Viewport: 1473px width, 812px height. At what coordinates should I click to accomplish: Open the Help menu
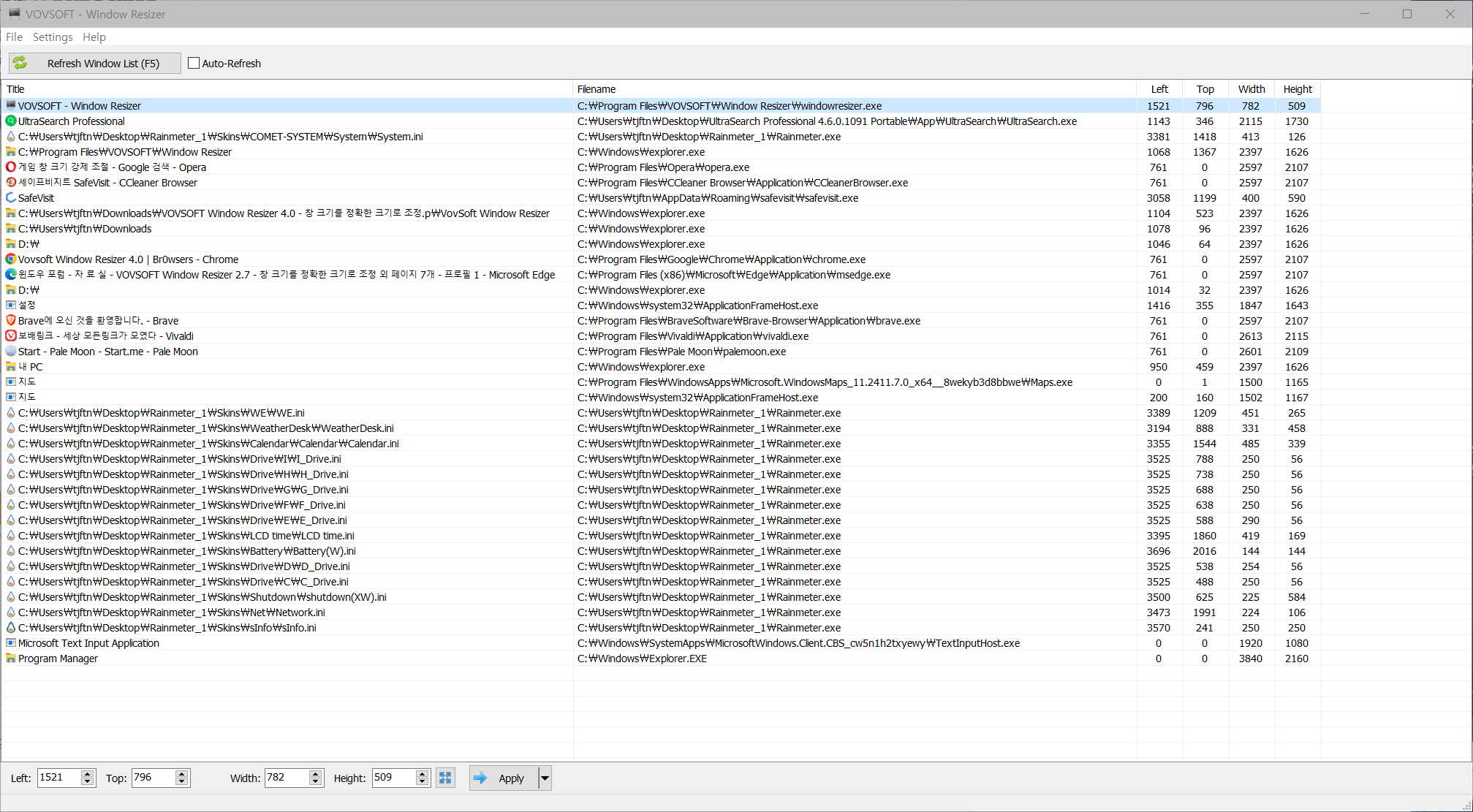coord(94,37)
